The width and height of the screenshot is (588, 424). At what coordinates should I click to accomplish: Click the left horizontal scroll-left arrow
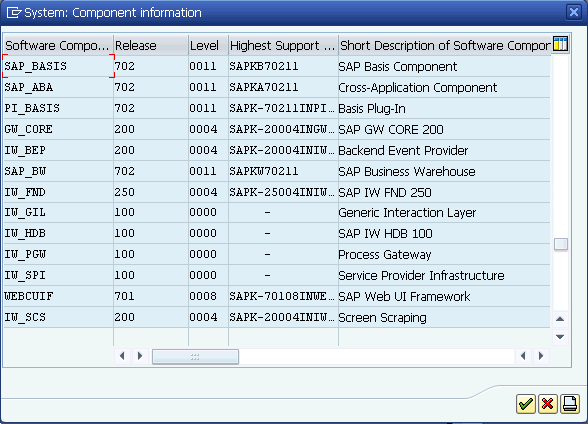click(x=122, y=356)
